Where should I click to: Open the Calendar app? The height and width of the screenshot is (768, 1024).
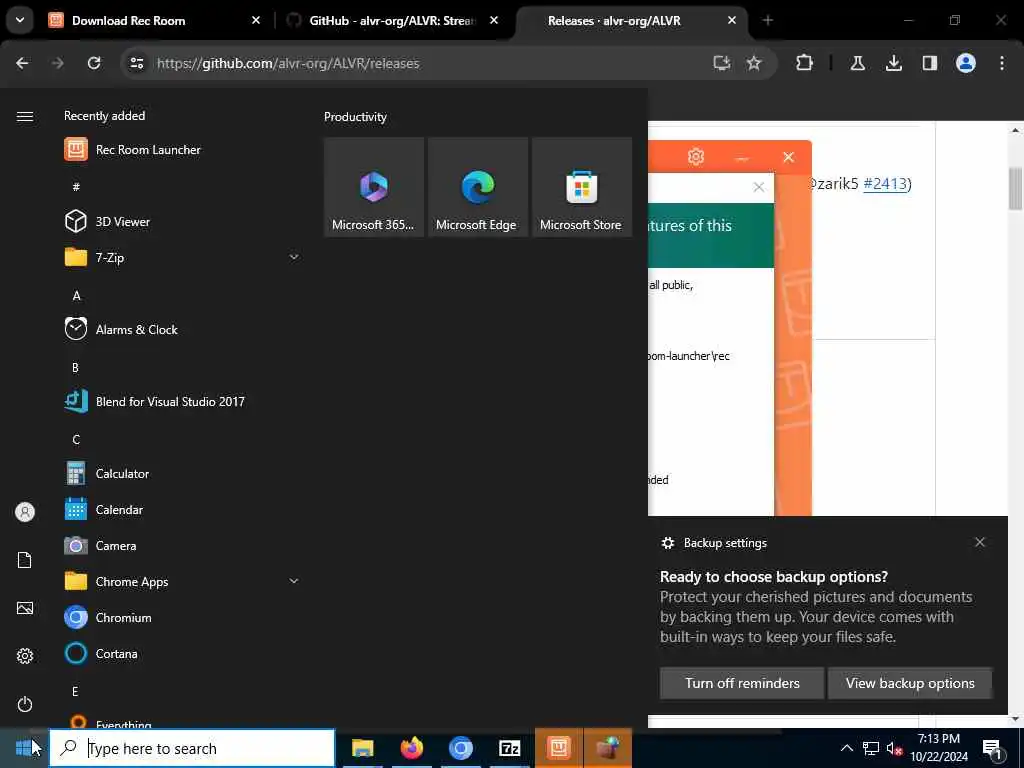tap(182, 509)
